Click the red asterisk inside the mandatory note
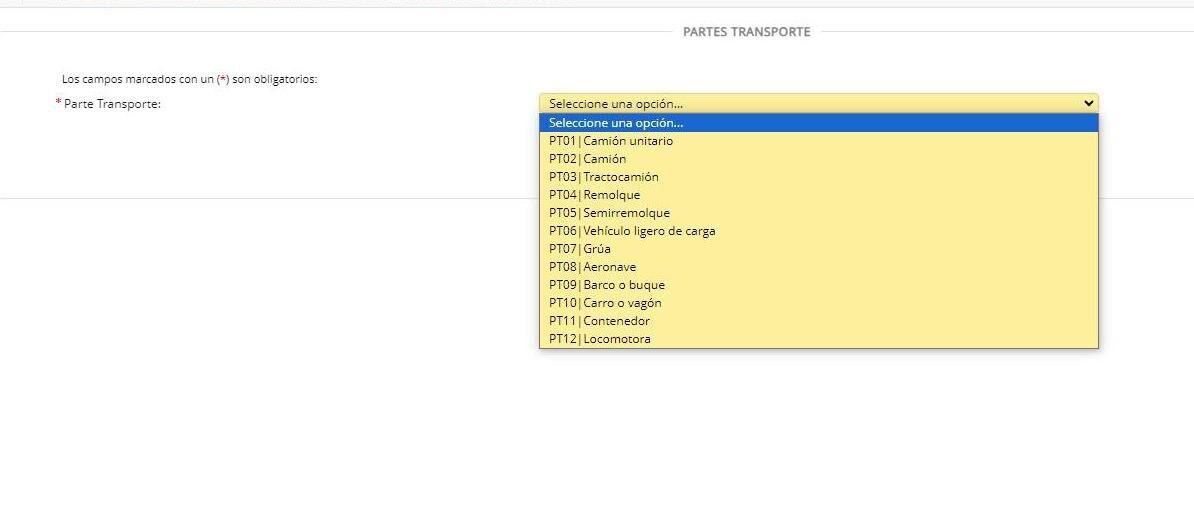1194x529 pixels. point(223,78)
